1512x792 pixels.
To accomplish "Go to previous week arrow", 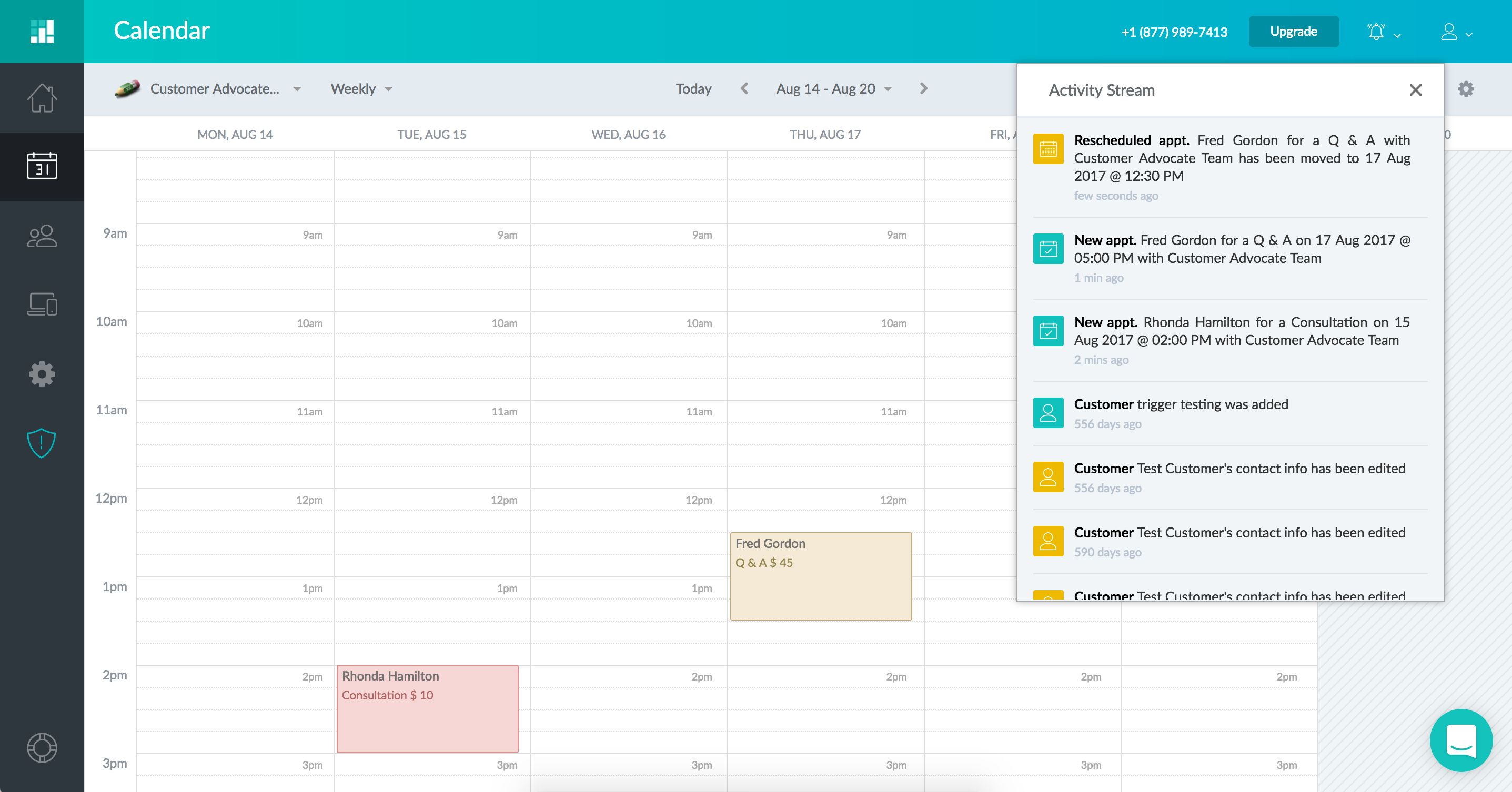I will click(x=744, y=88).
